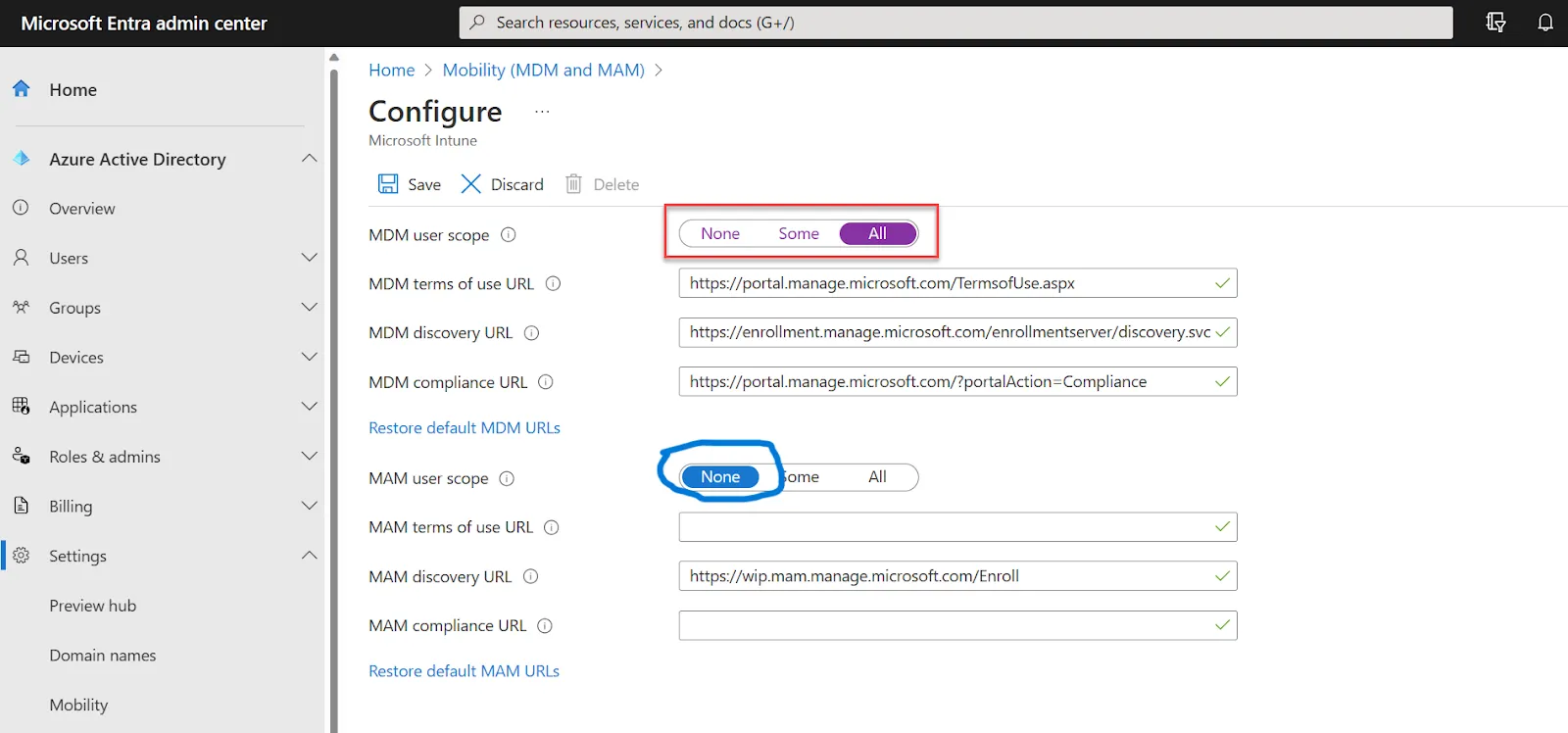Open the ellipsis menu beside Configure
Image resolution: width=1568 pixels, height=733 pixels.
(542, 112)
